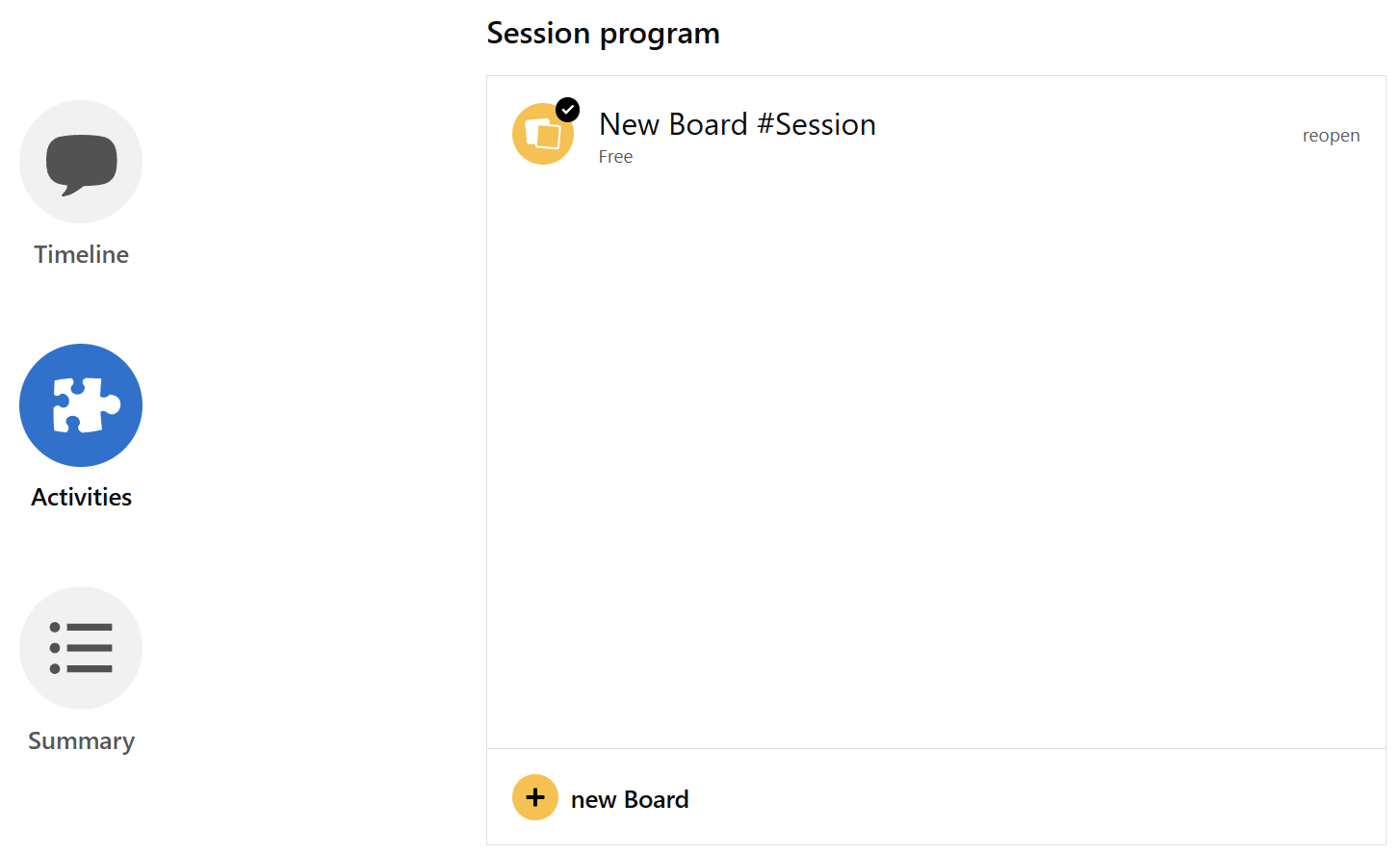Click the black checkmark badge

pyautogui.click(x=568, y=110)
